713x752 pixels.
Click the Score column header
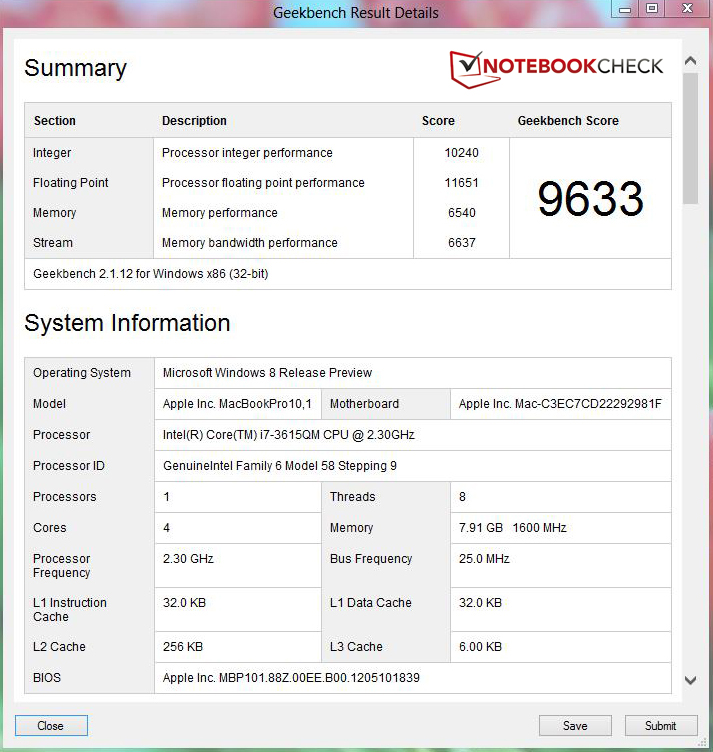(438, 120)
